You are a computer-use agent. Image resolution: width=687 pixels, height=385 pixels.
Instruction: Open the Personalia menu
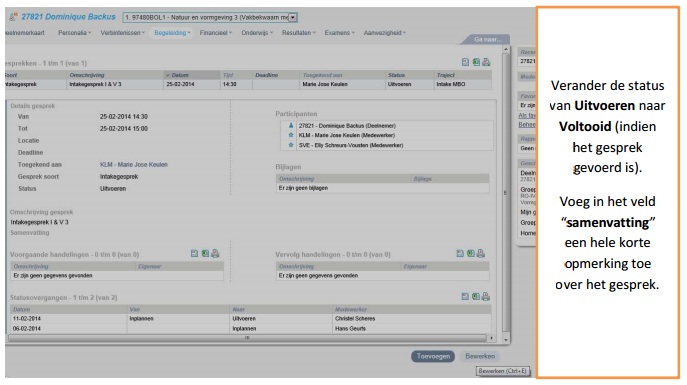74,32
